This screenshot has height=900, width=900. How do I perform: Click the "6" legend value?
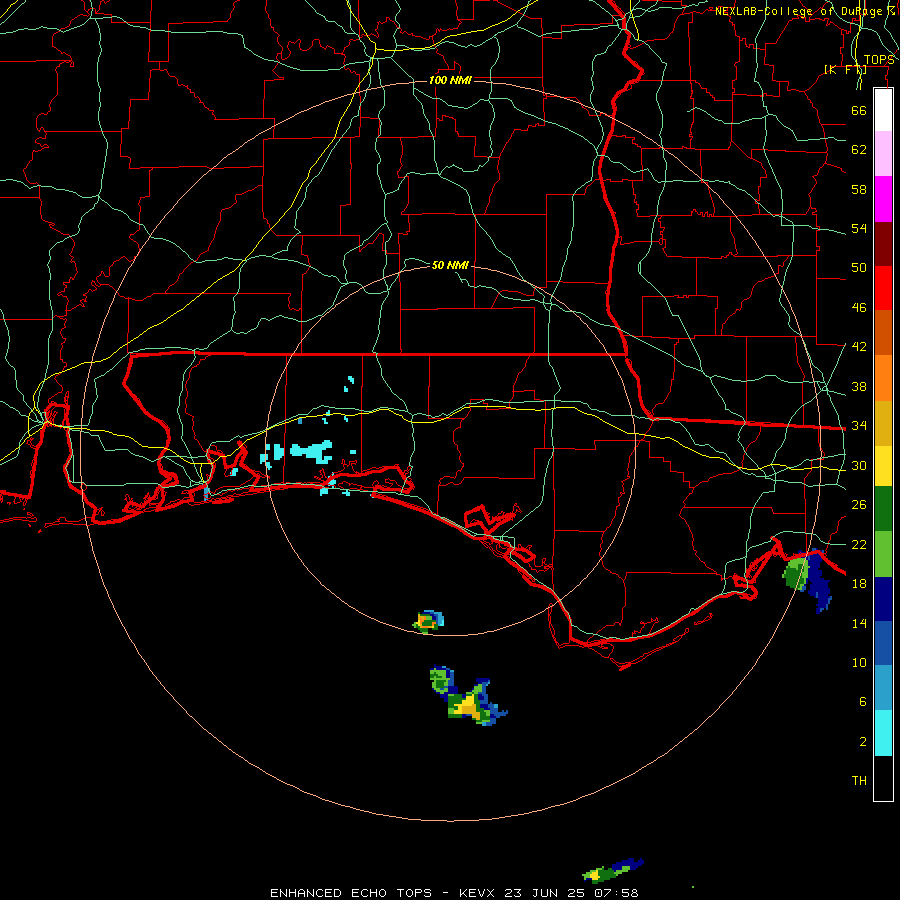(863, 702)
